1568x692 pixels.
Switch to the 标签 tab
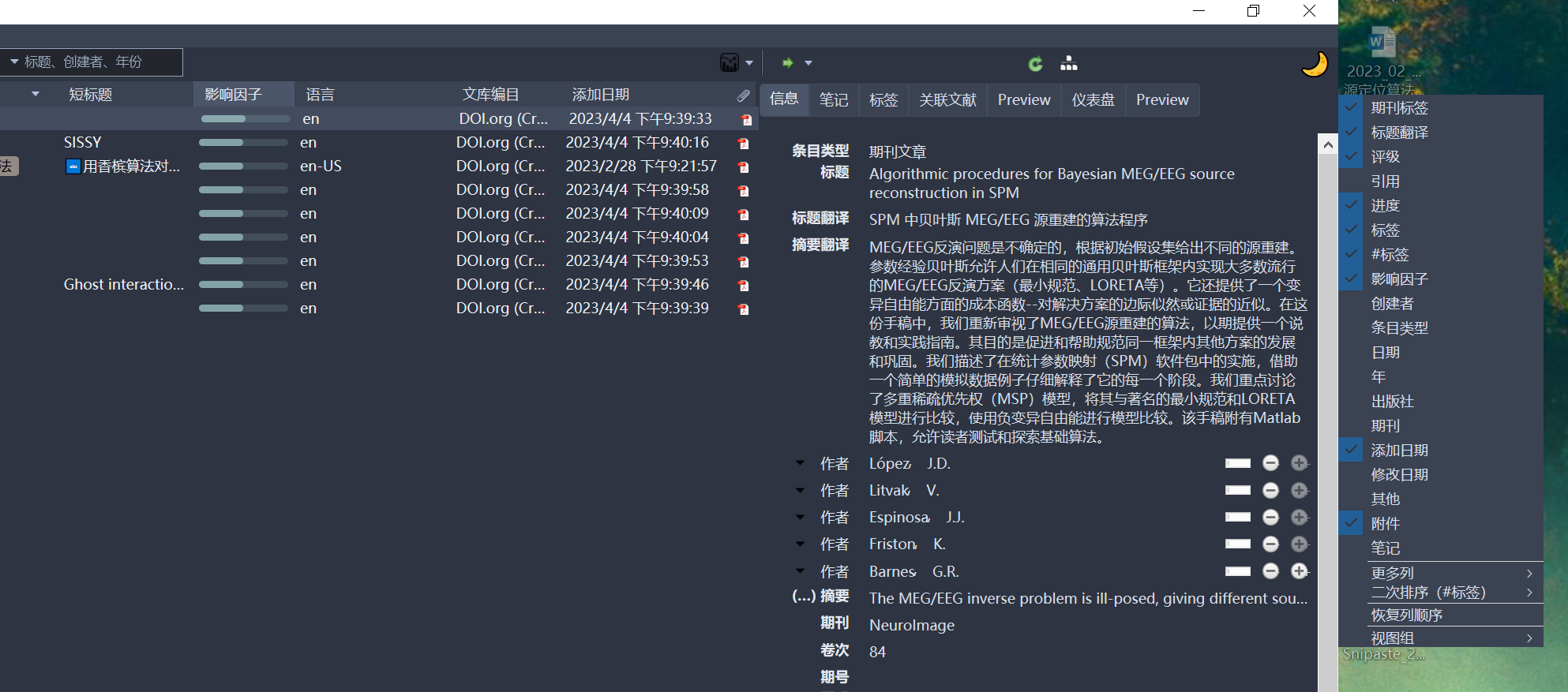pyautogui.click(x=883, y=100)
